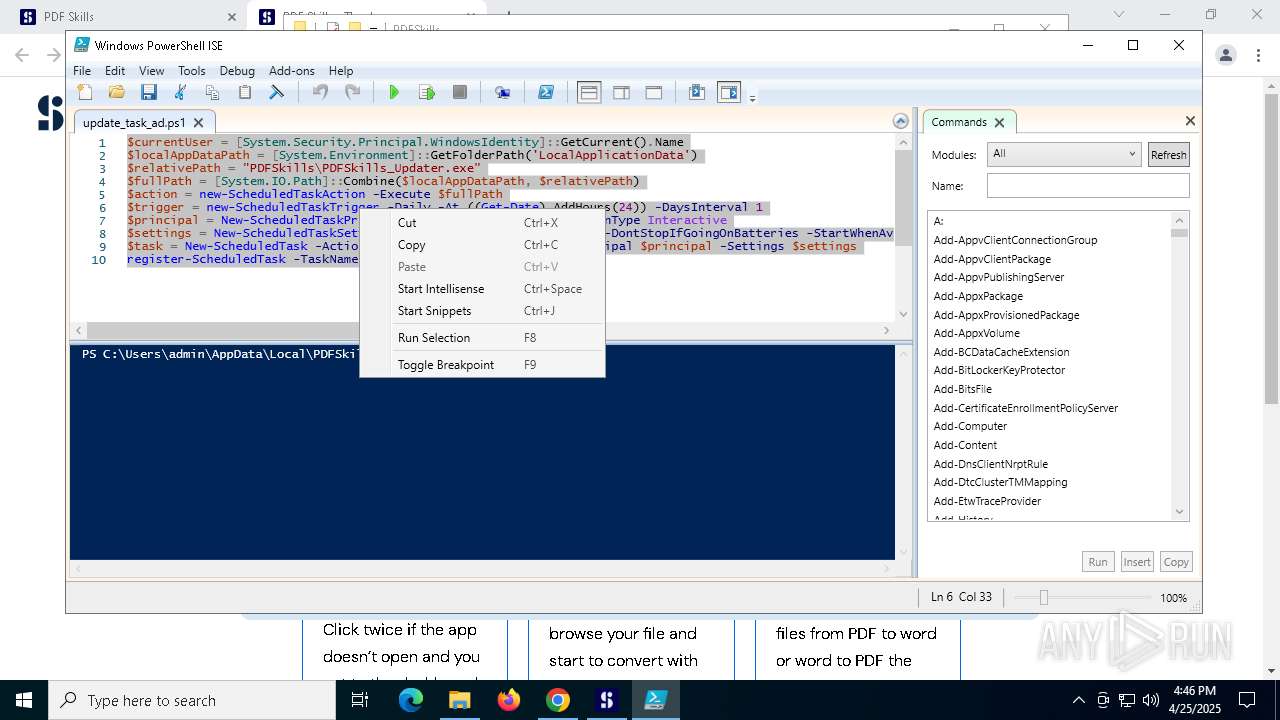Select Add-AppxPackage in command list
1280x720 pixels.
(978, 296)
